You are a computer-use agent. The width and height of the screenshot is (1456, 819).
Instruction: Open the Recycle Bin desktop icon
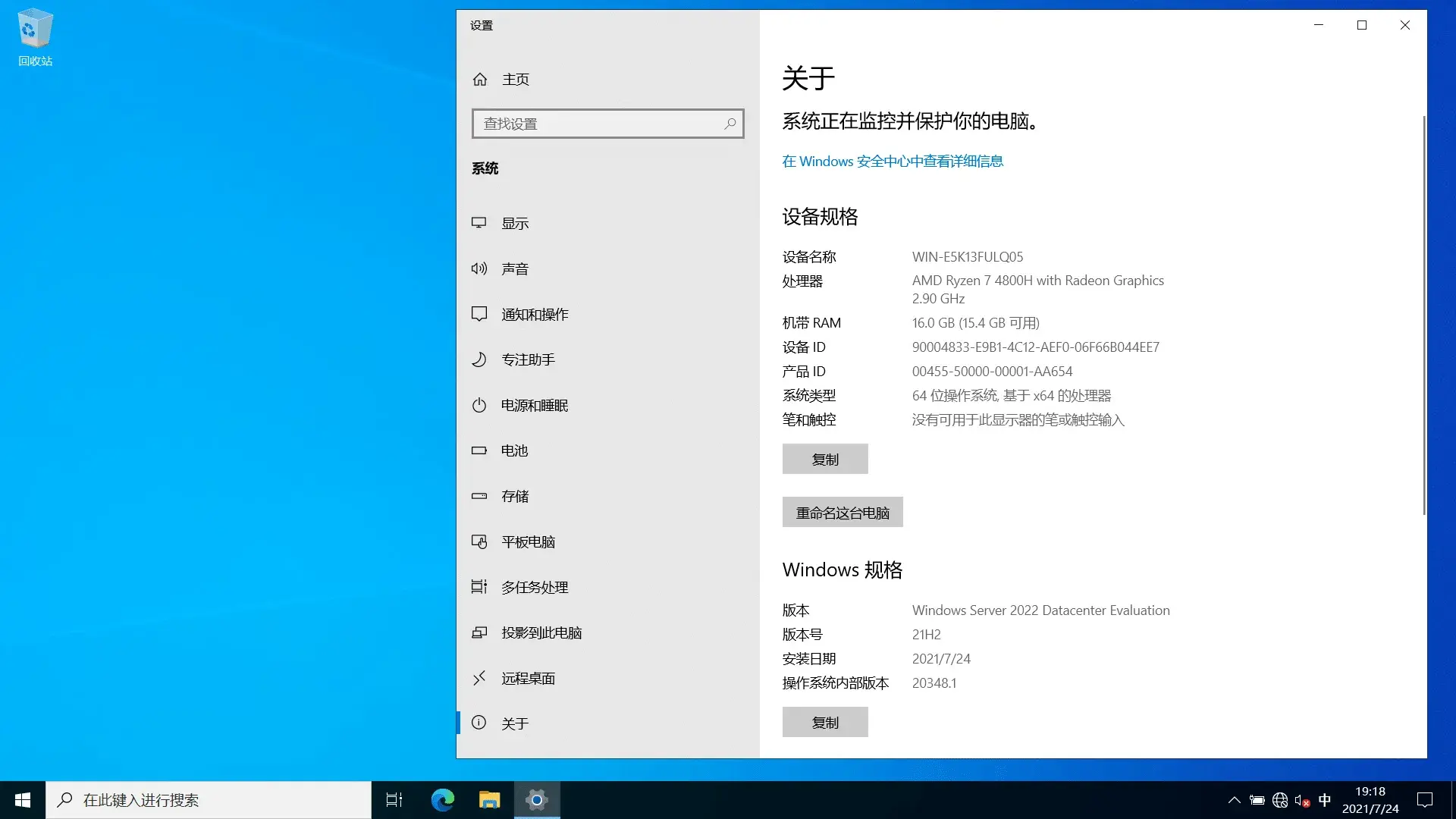[35, 37]
